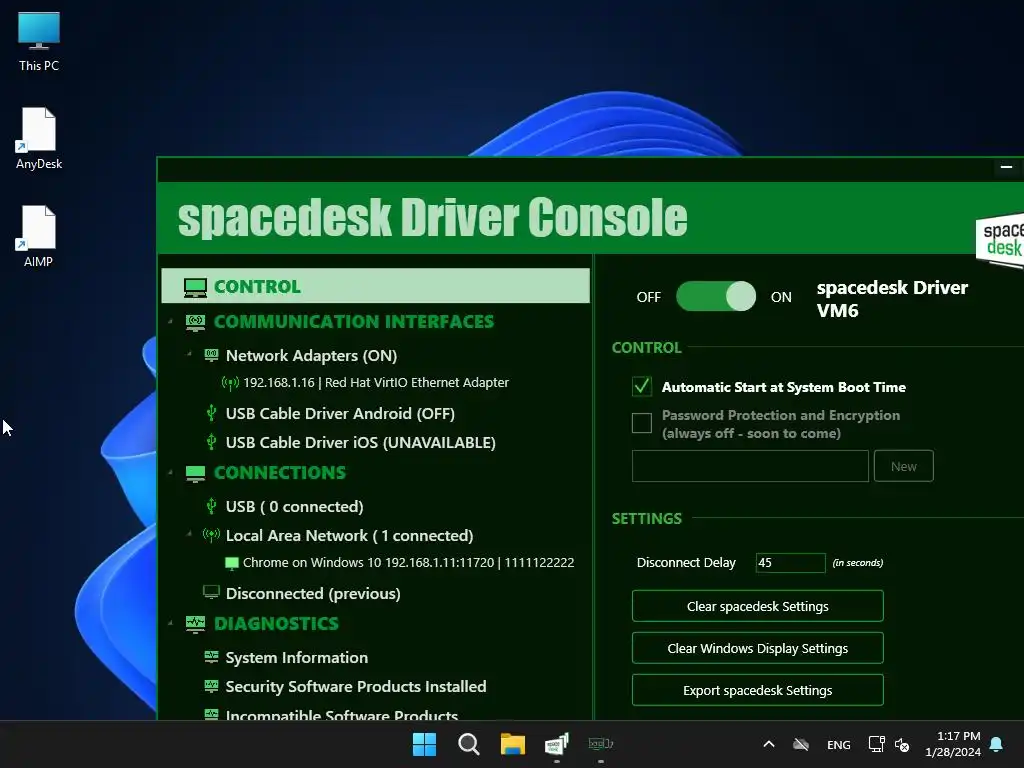Collapse the Local Area Network node
The image size is (1024, 768).
click(189, 534)
